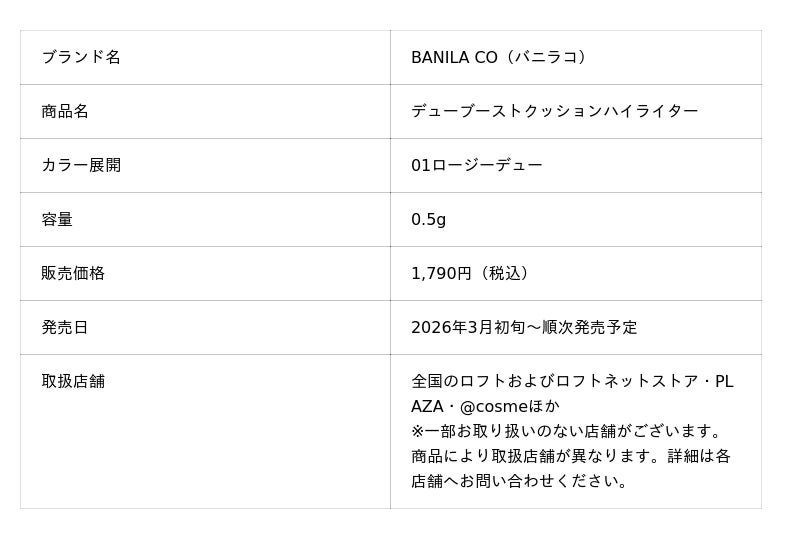Viewport: 800px width, 539px height.
Task: Select the 商品名 label cell
Action: coord(65,111)
